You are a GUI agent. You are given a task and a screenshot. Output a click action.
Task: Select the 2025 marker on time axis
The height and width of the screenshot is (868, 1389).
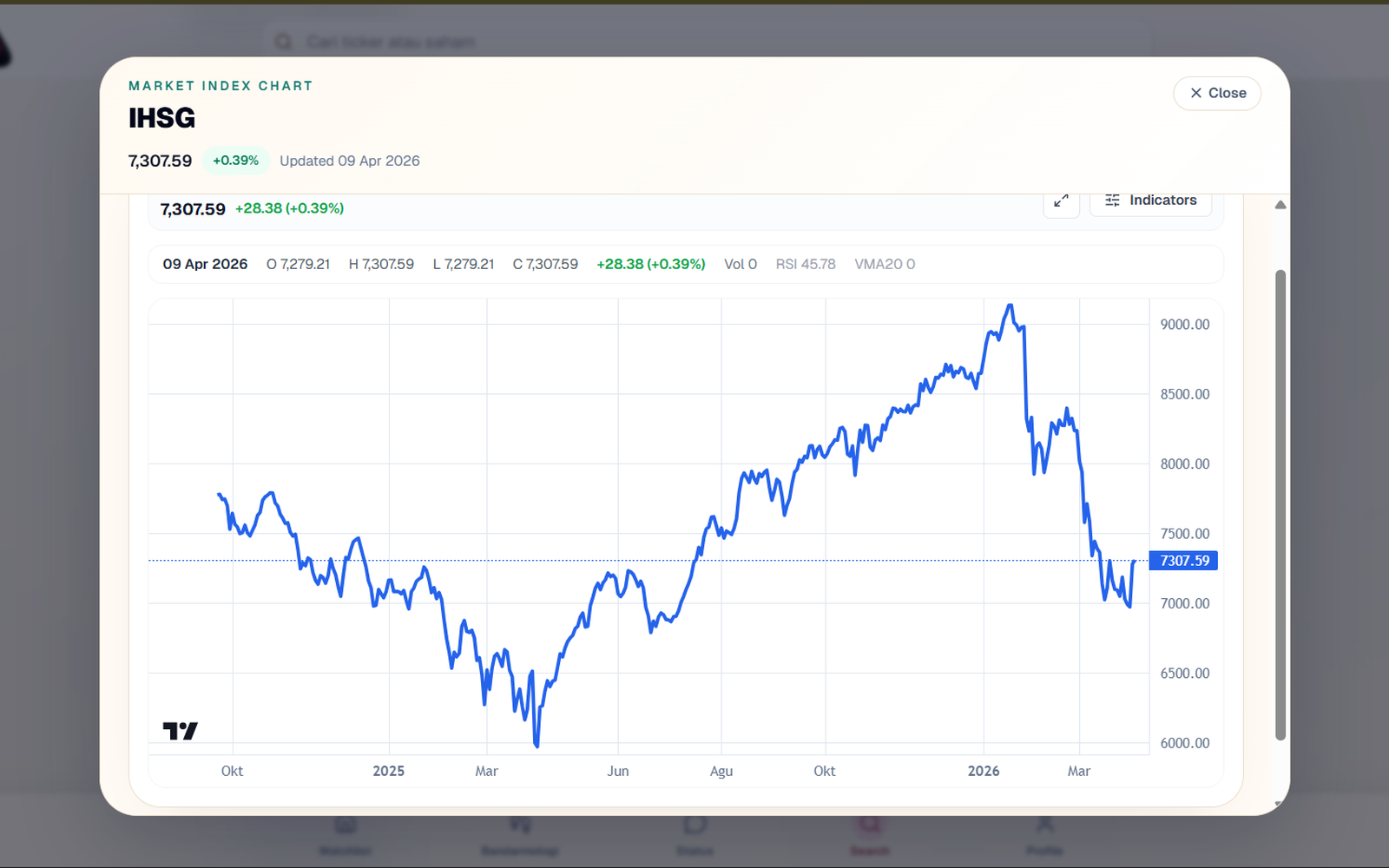pos(388,771)
